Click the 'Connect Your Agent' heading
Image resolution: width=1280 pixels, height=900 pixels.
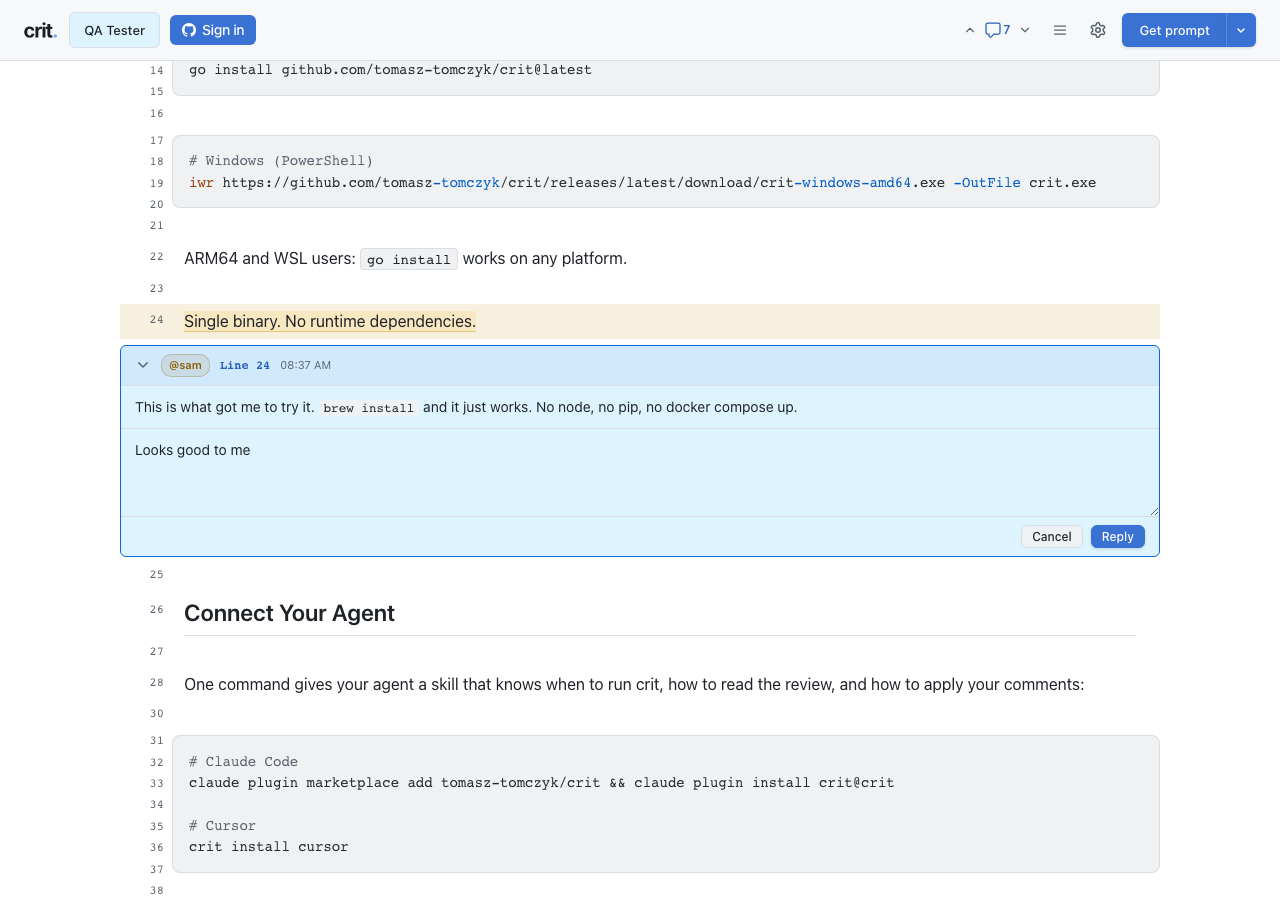click(x=289, y=613)
